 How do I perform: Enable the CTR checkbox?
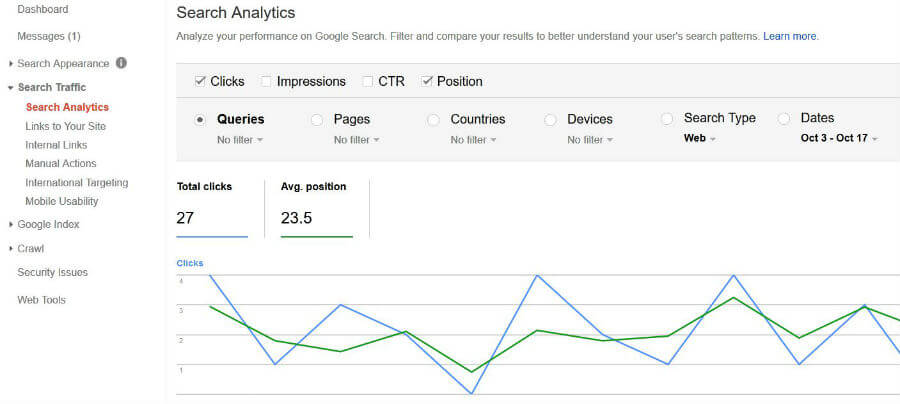[368, 81]
